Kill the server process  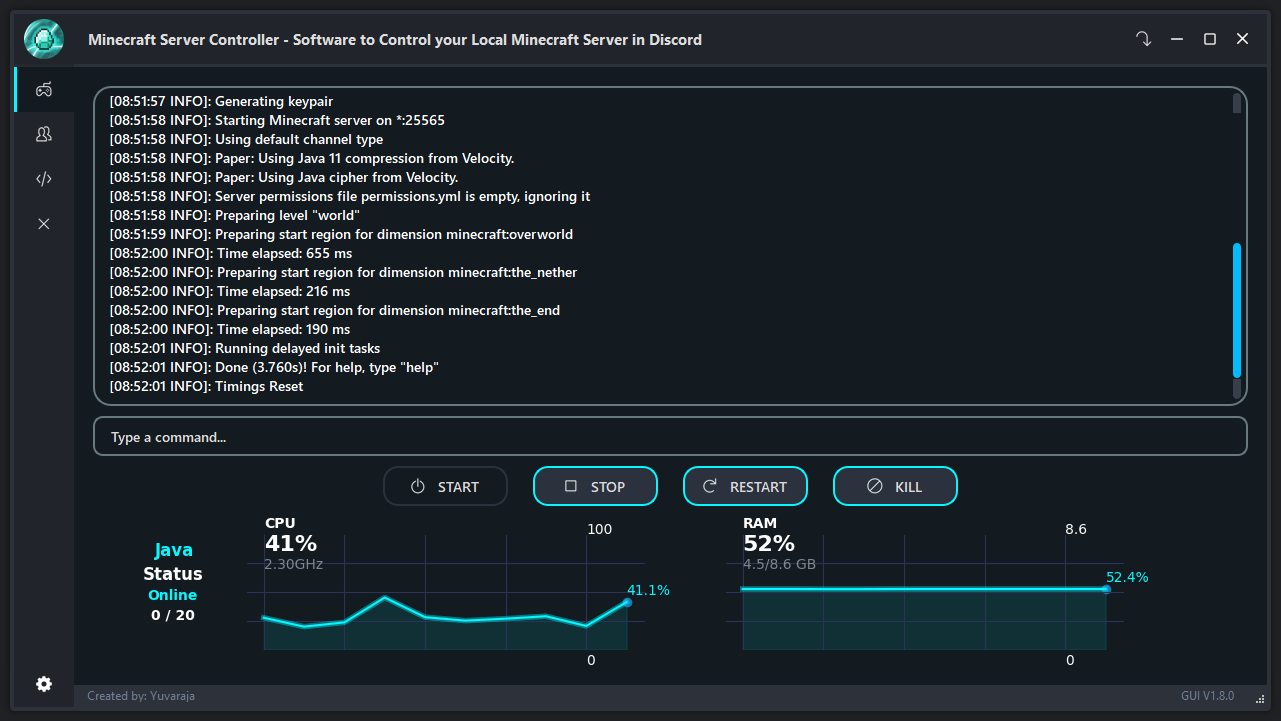895,487
